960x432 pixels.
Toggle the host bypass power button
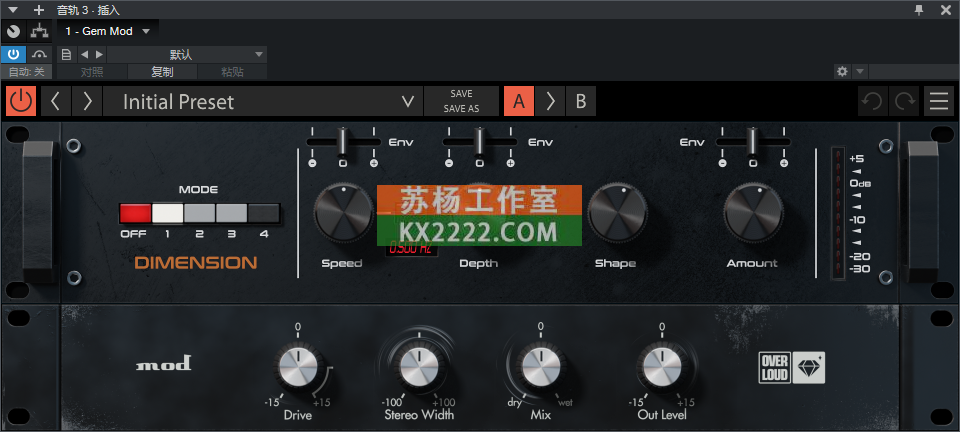coord(13,54)
